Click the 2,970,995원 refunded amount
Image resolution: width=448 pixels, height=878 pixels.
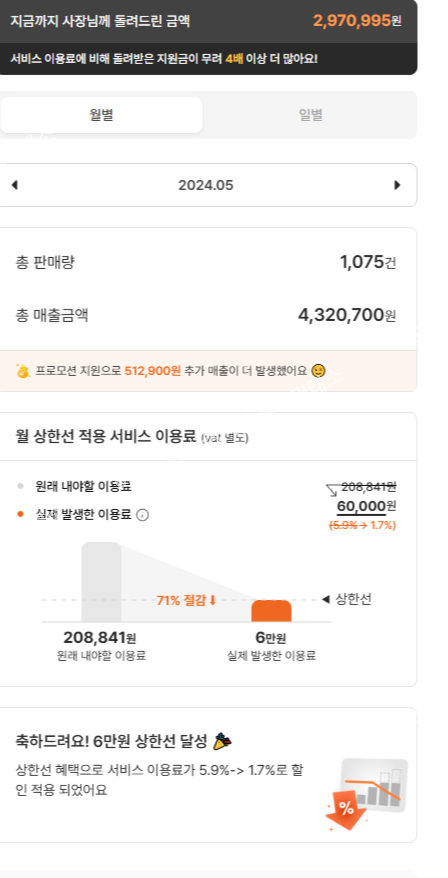(357, 21)
